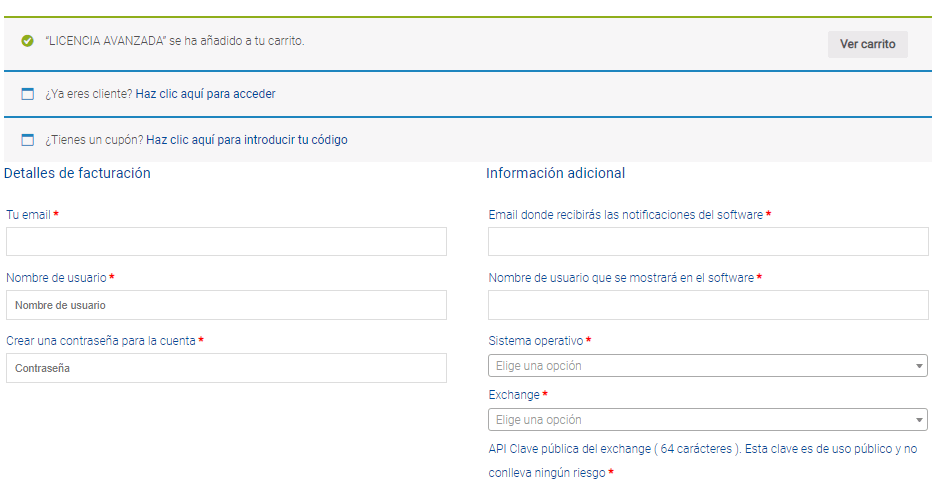This screenshot has width=952, height=482.
Task: Select the 'Información adicional' heading
Action: (556, 173)
